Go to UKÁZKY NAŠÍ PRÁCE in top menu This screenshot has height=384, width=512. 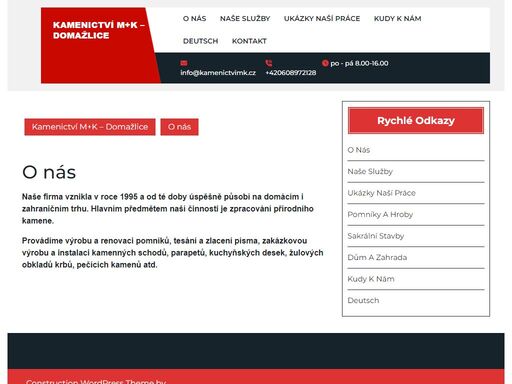click(x=322, y=19)
